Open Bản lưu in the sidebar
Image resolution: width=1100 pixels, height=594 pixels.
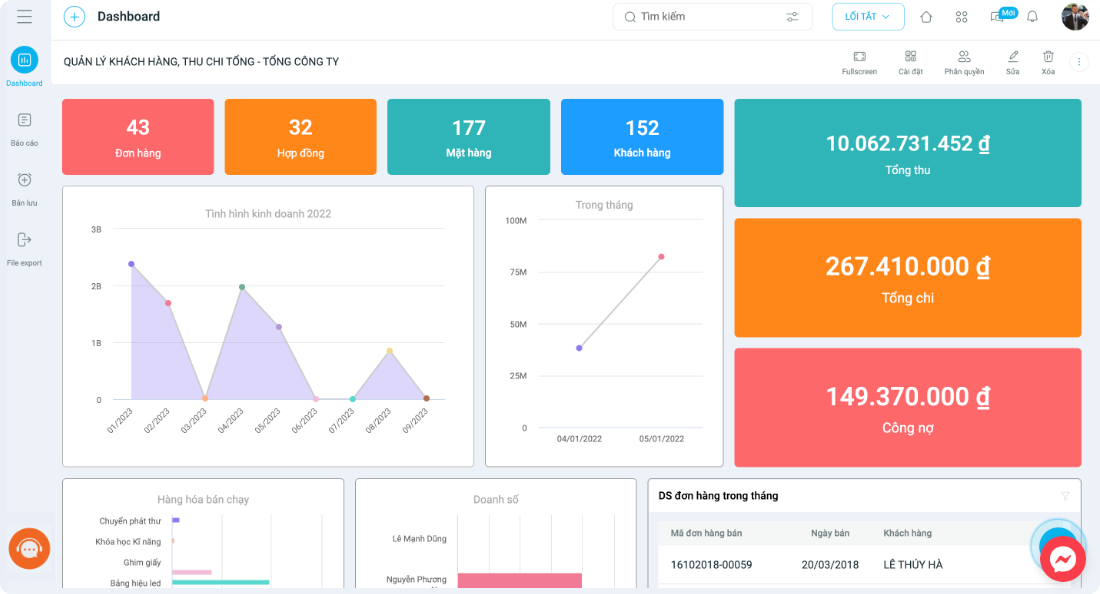click(x=25, y=189)
